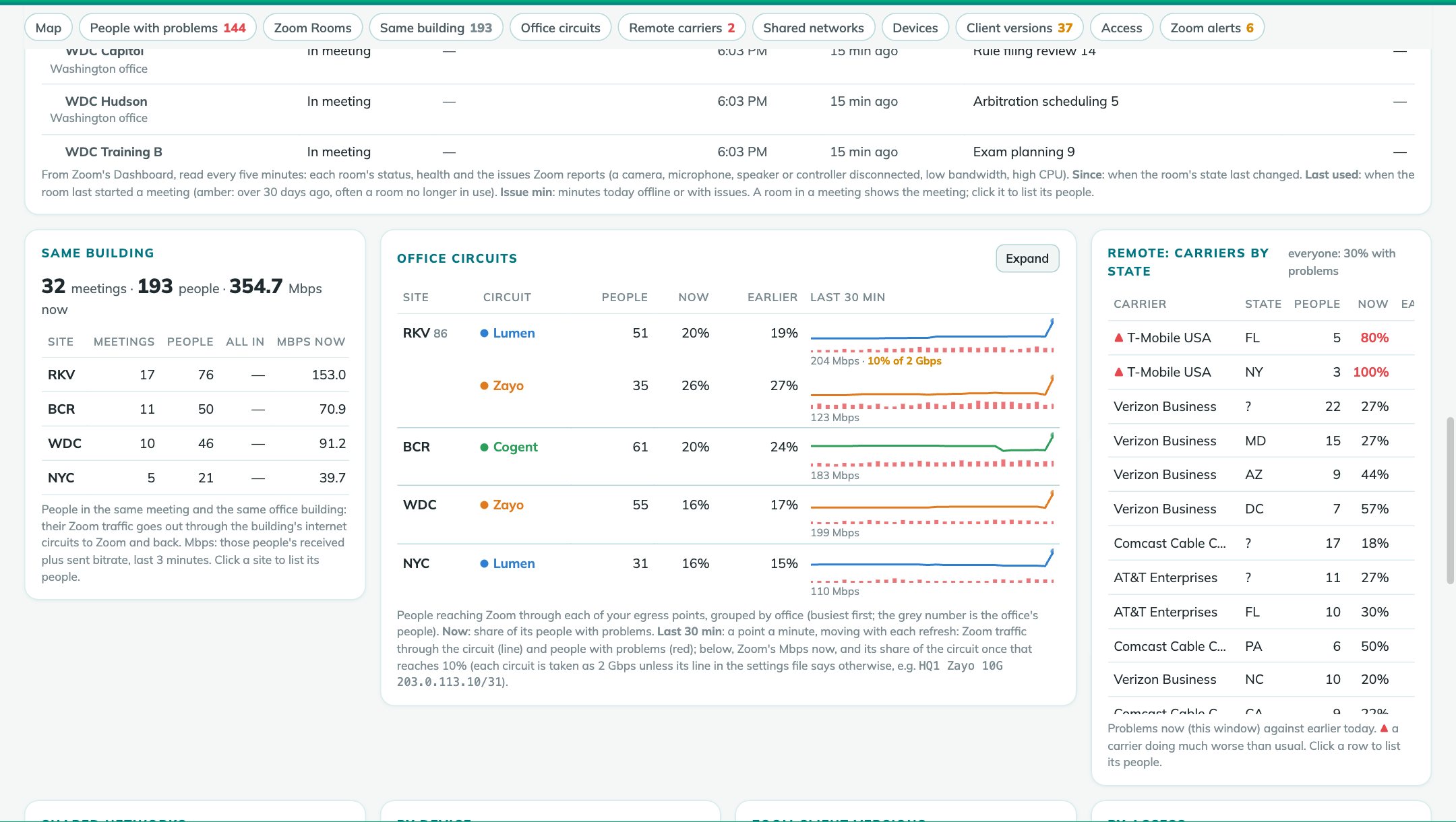Click the red warning triangle for T-Mobile USA NY
Screen dimensions: 1456x822
tap(1119, 372)
